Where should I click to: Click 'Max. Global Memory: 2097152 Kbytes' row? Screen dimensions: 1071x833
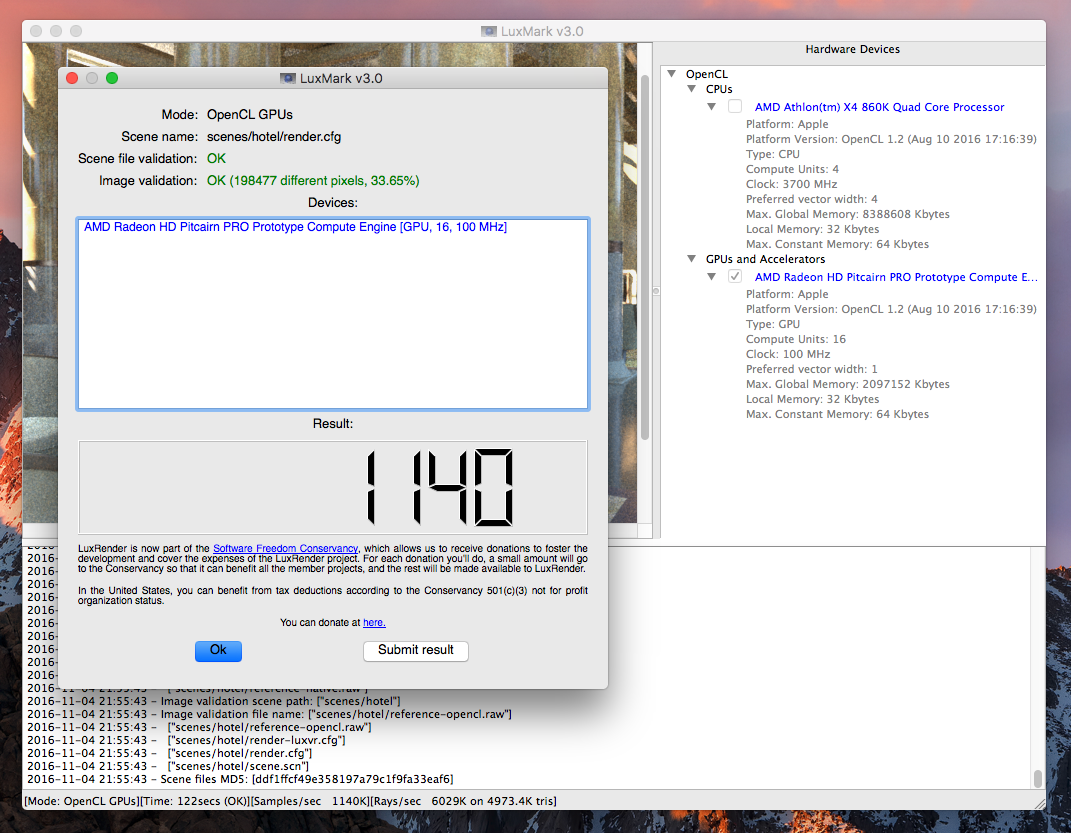click(x=848, y=384)
